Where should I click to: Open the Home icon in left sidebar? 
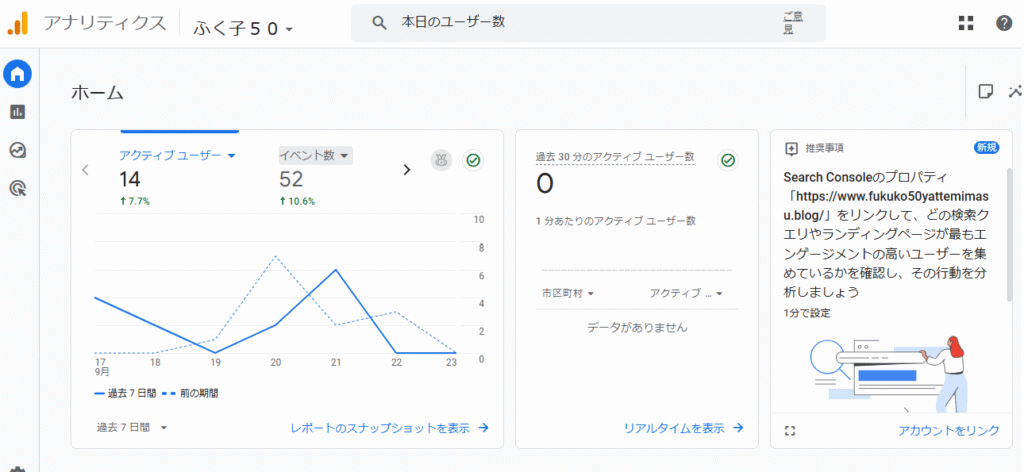(x=17, y=73)
